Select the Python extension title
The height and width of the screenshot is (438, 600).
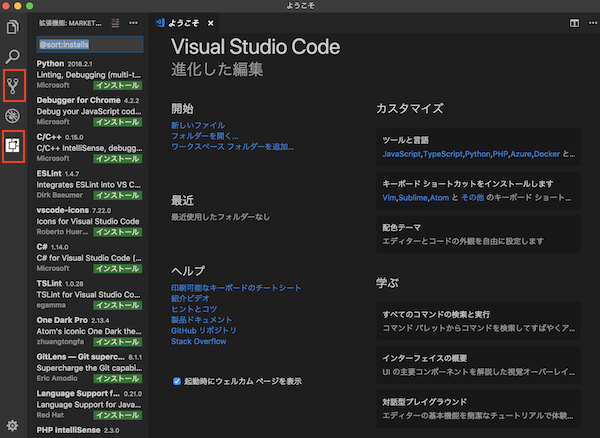pyautogui.click(x=50, y=64)
